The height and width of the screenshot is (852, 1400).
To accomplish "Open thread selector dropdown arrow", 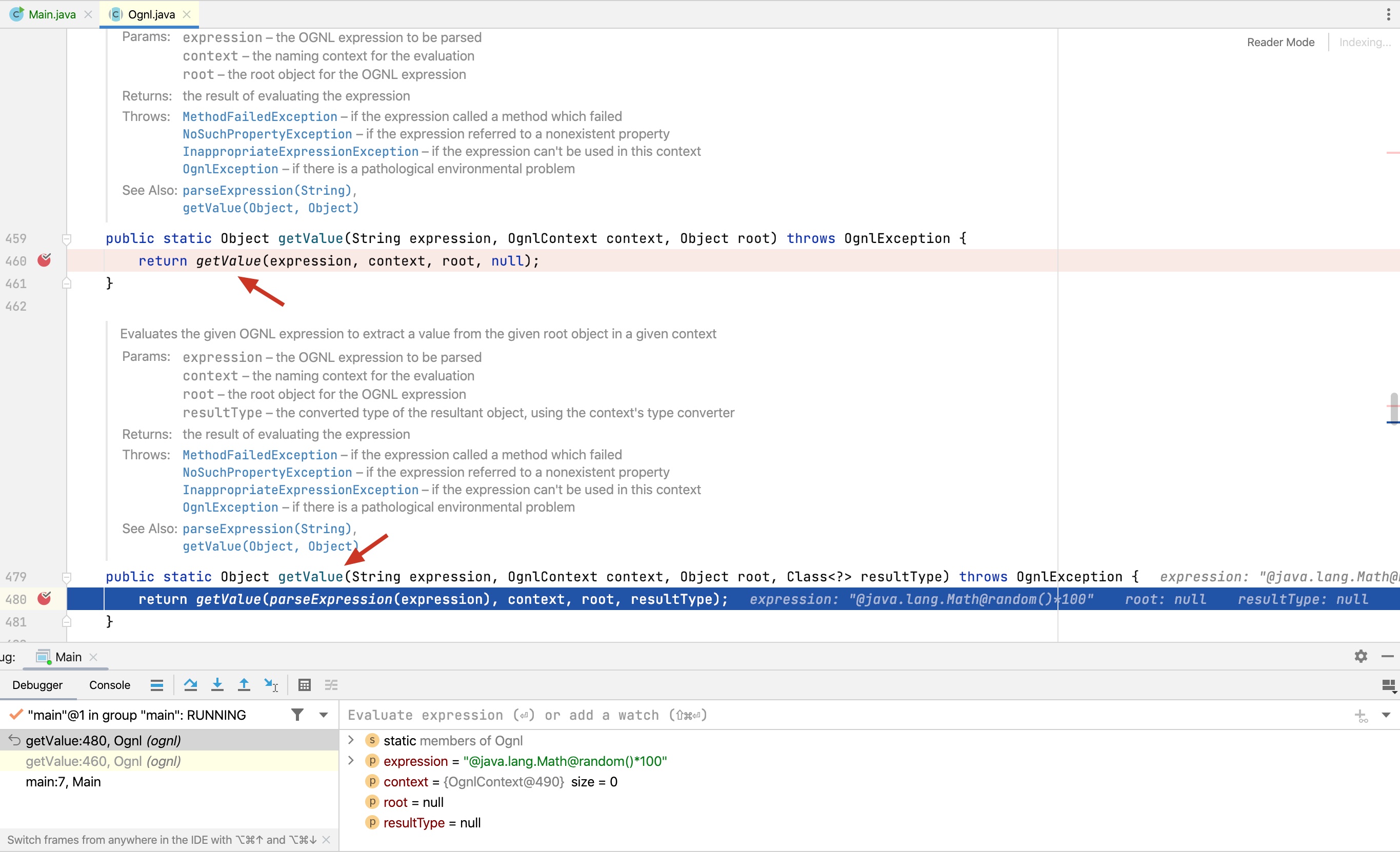I will click(323, 715).
